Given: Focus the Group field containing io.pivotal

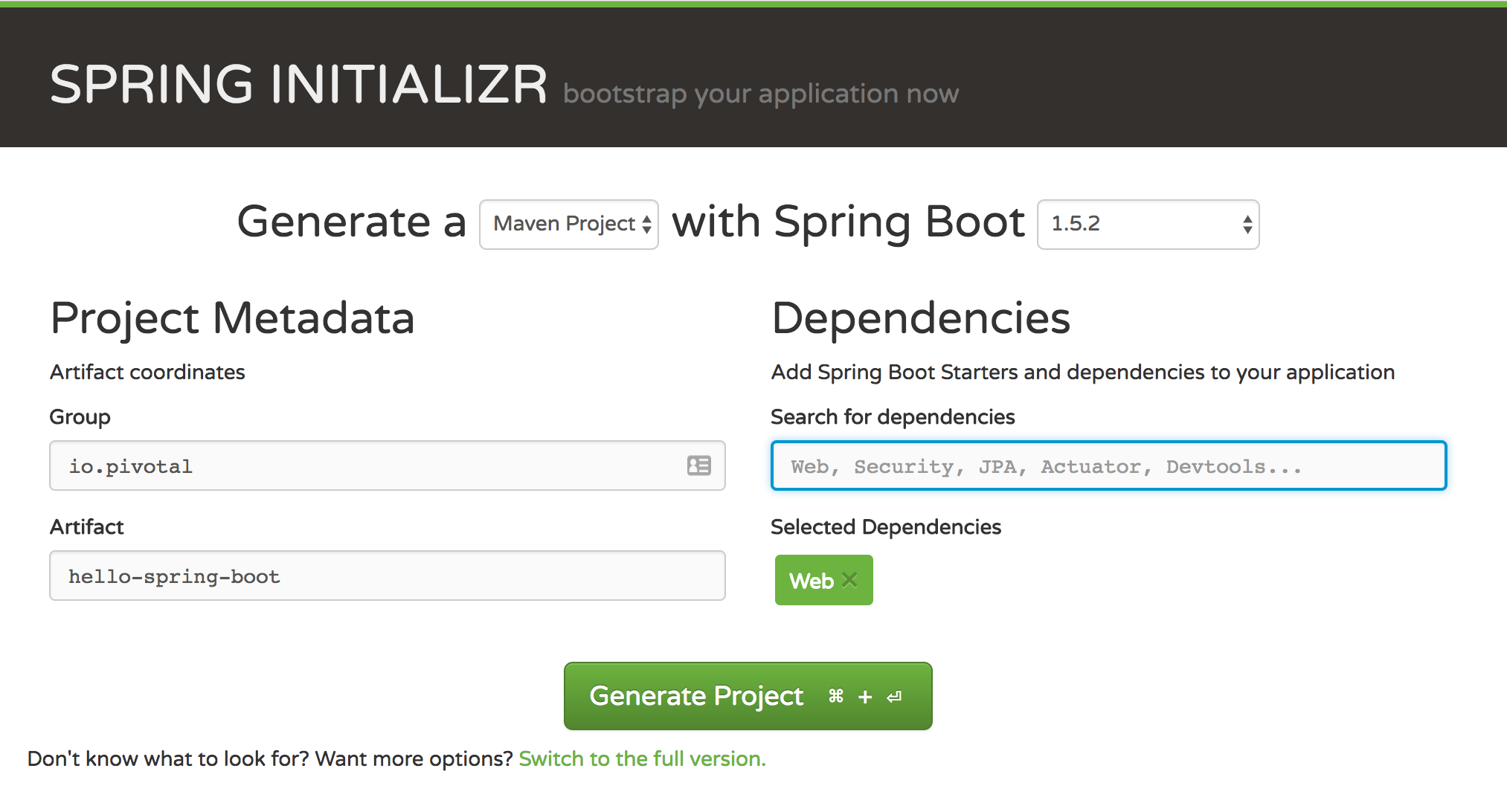Looking at the screenshot, I should tap(388, 465).
